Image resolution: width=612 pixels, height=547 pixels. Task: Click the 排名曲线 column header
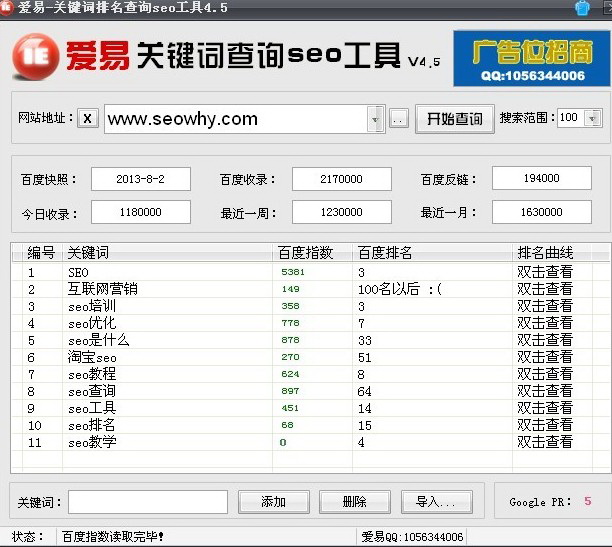[x=552, y=253]
